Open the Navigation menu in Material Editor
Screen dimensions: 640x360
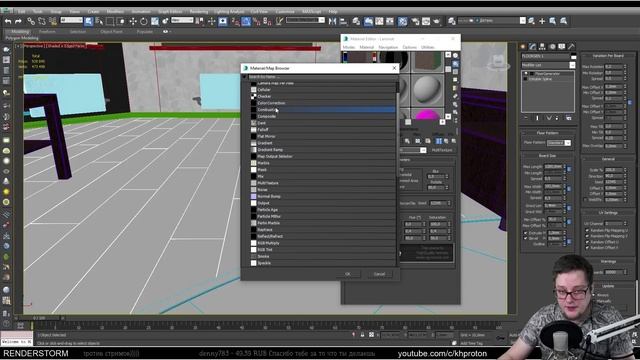click(388, 47)
